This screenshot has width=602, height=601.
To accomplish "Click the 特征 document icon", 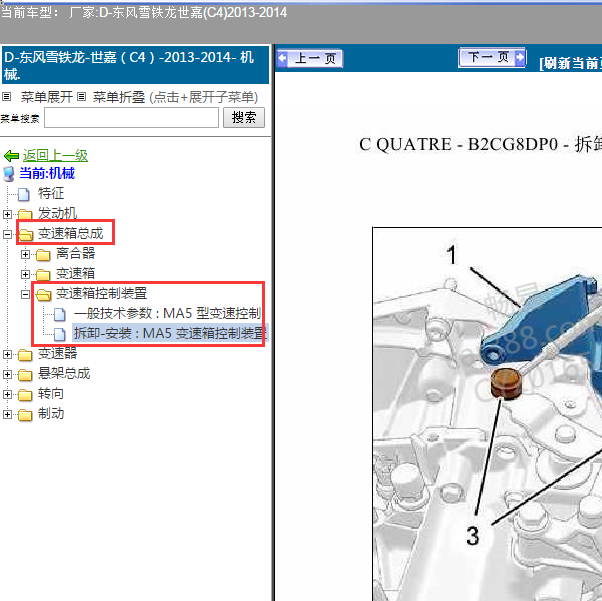I will 24,194.
